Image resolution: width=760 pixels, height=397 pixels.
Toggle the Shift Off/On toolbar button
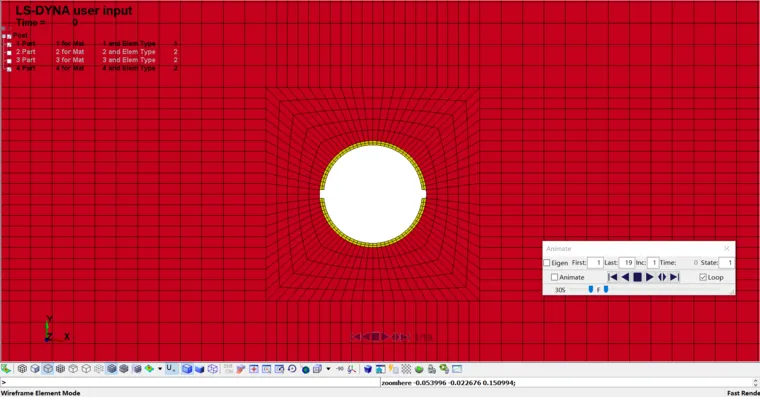click(228, 369)
